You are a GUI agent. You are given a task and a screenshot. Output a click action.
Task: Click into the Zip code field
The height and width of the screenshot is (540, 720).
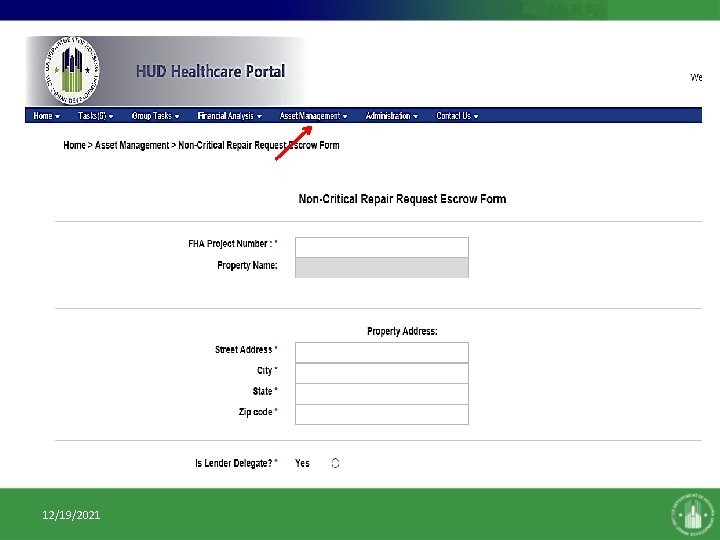tap(382, 414)
